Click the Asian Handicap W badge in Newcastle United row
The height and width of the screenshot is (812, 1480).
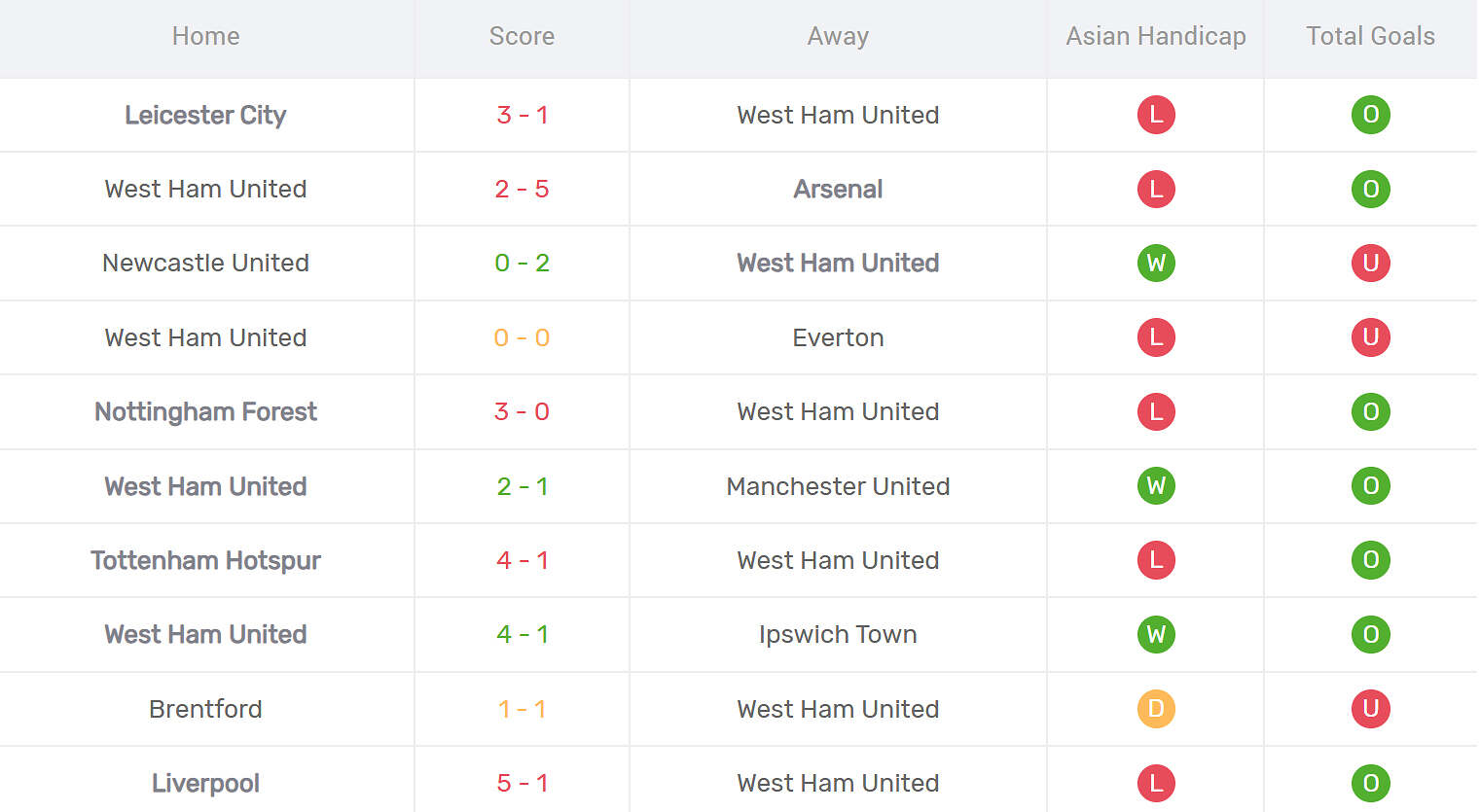[x=1156, y=263]
